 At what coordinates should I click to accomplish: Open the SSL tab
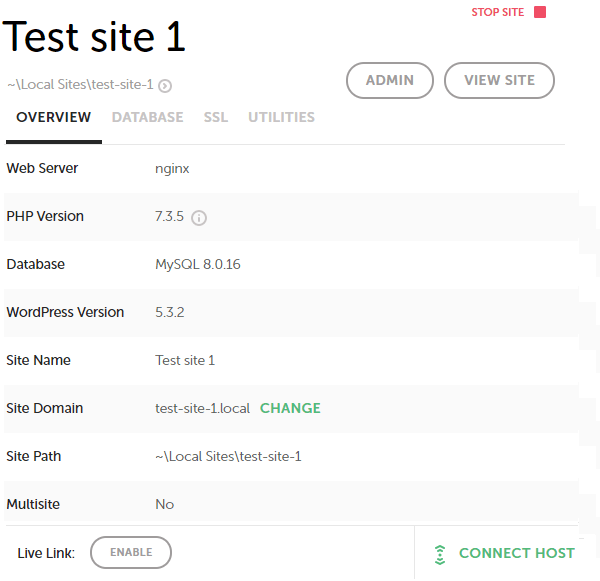click(216, 117)
